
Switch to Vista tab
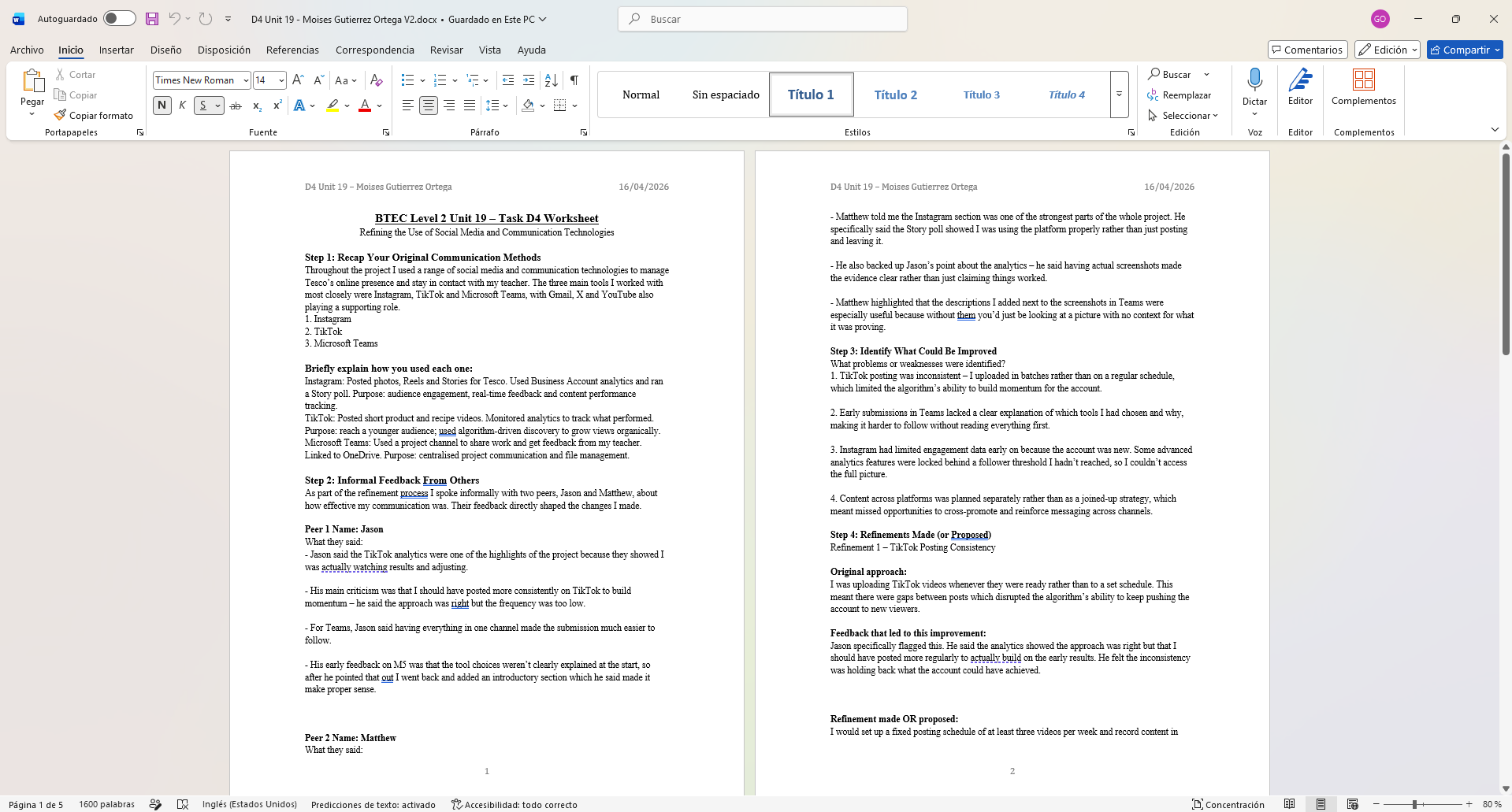tap(490, 50)
